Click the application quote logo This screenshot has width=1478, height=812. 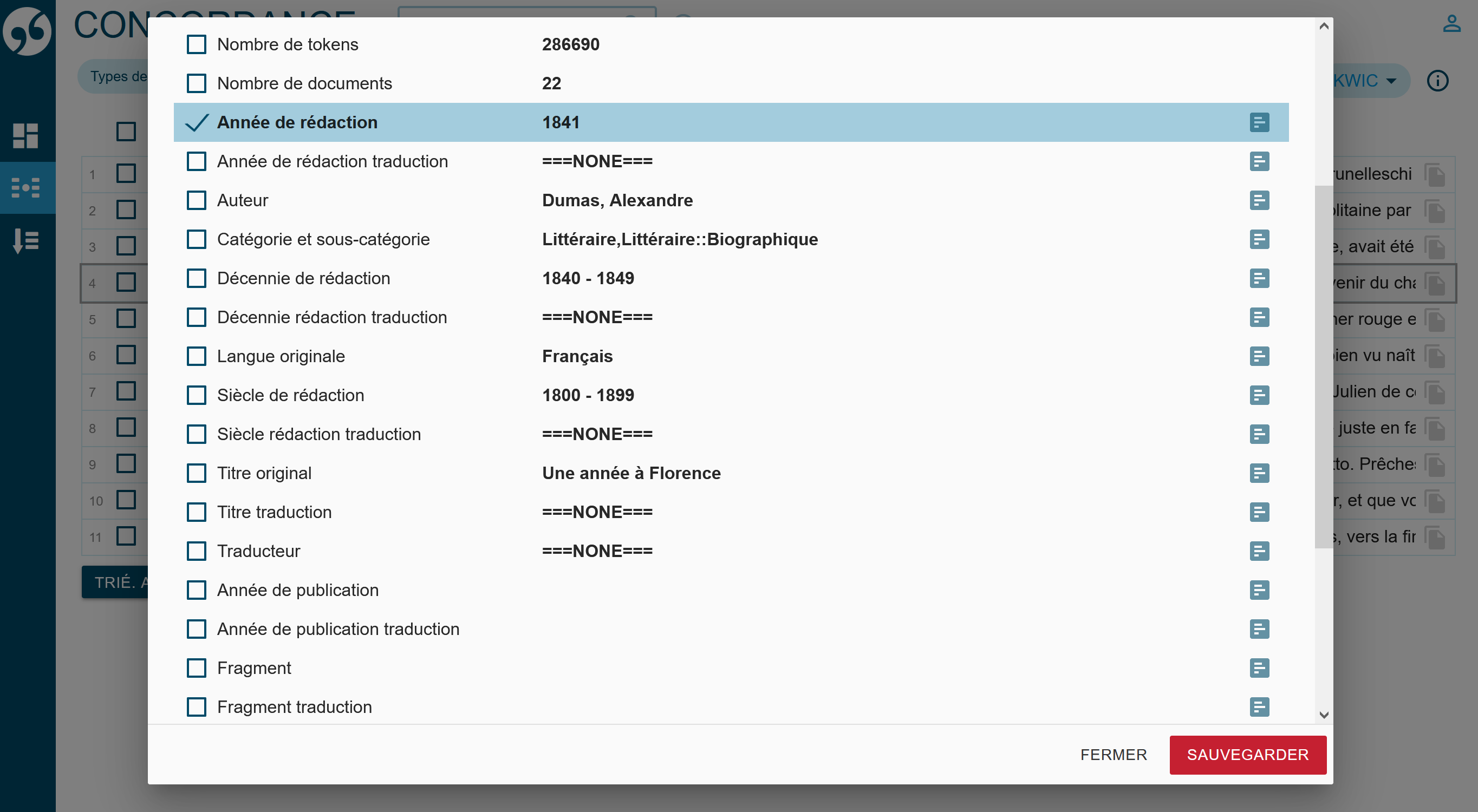(x=27, y=31)
